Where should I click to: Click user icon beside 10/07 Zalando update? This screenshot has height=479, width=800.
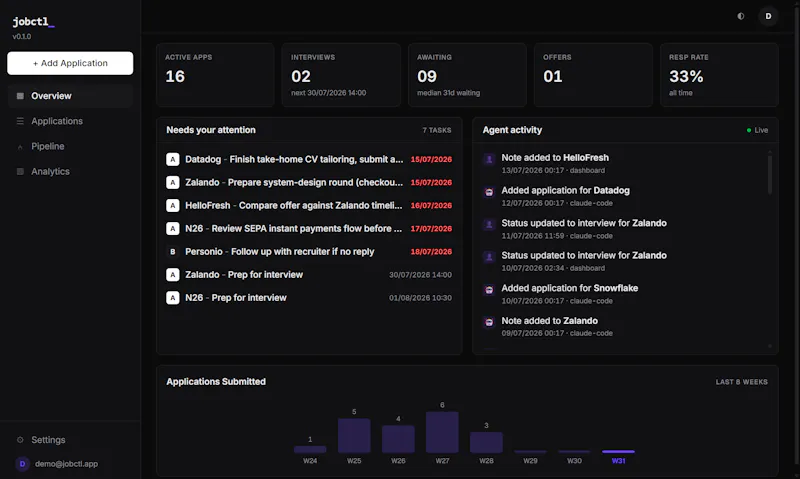pyautogui.click(x=489, y=257)
